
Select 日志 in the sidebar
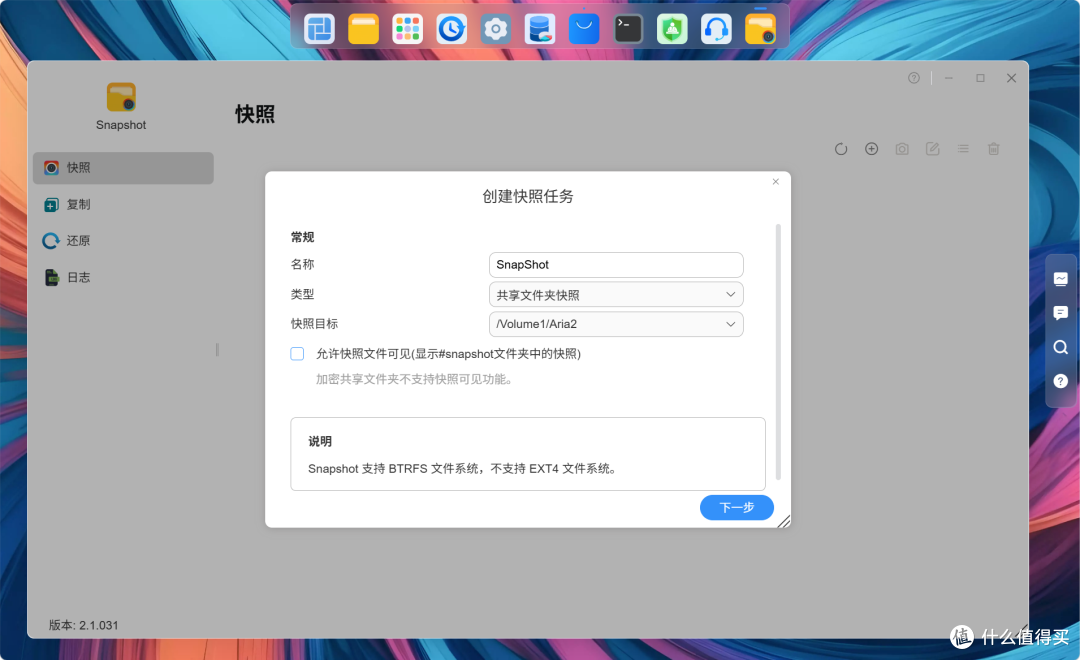123,277
